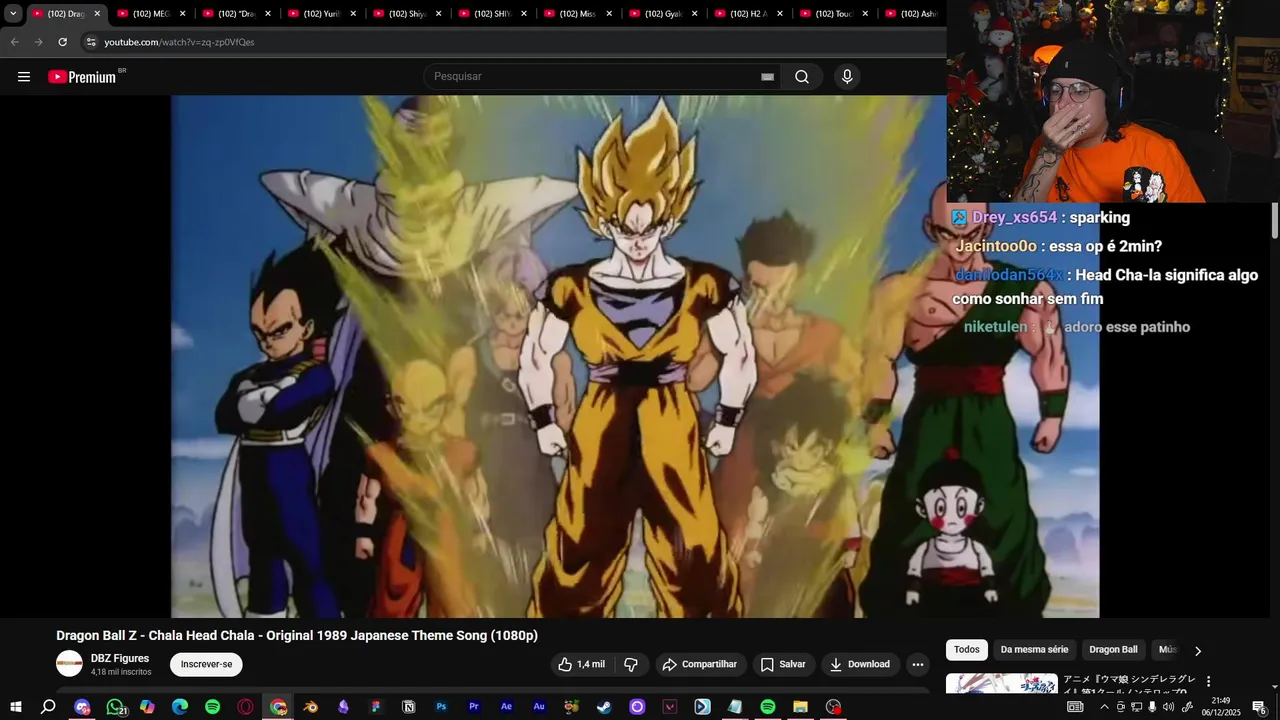The image size is (1280, 720).
Task: Open the clock showing 21:49
Action: (1221, 707)
